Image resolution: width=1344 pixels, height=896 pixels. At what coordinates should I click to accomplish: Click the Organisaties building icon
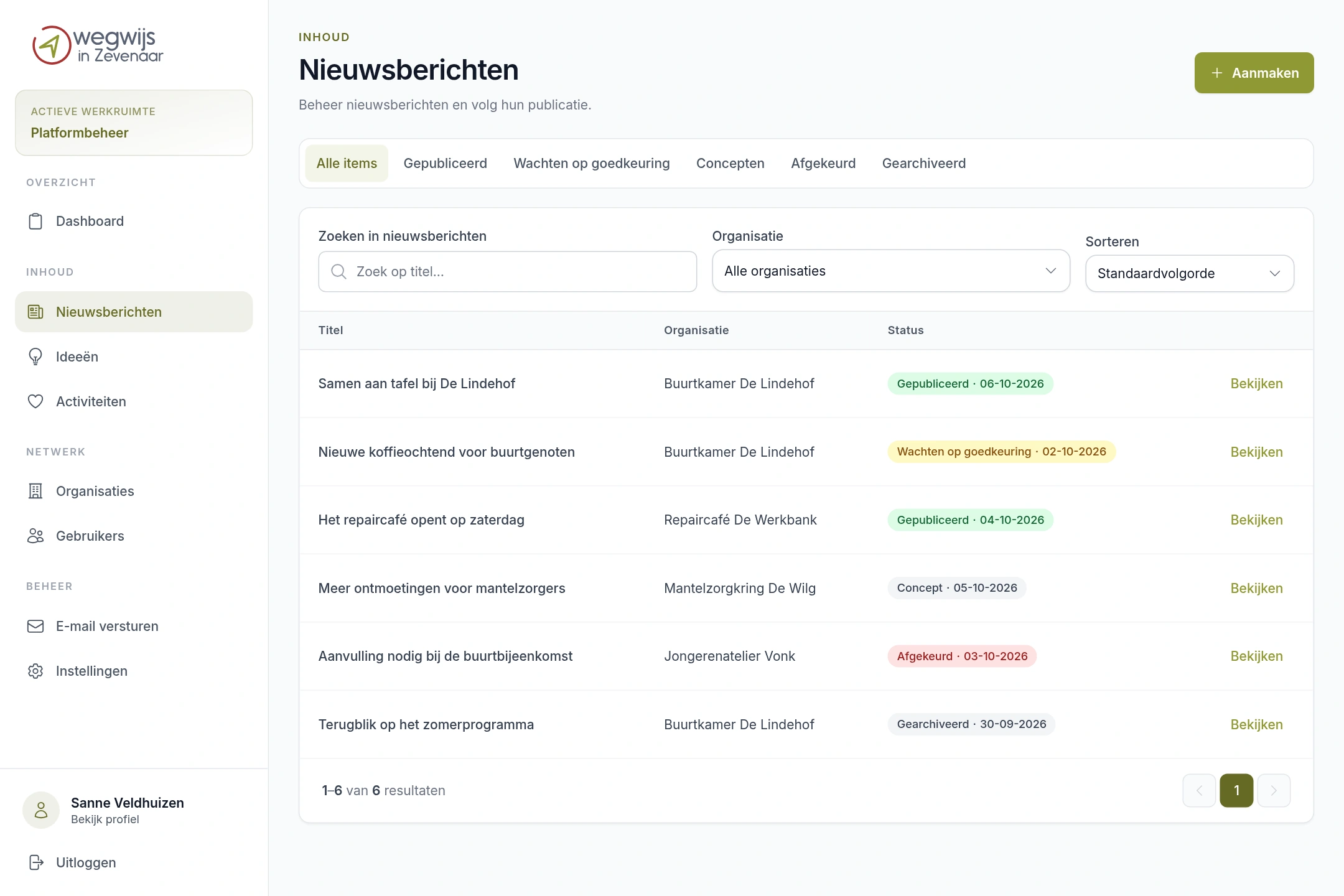pos(35,491)
